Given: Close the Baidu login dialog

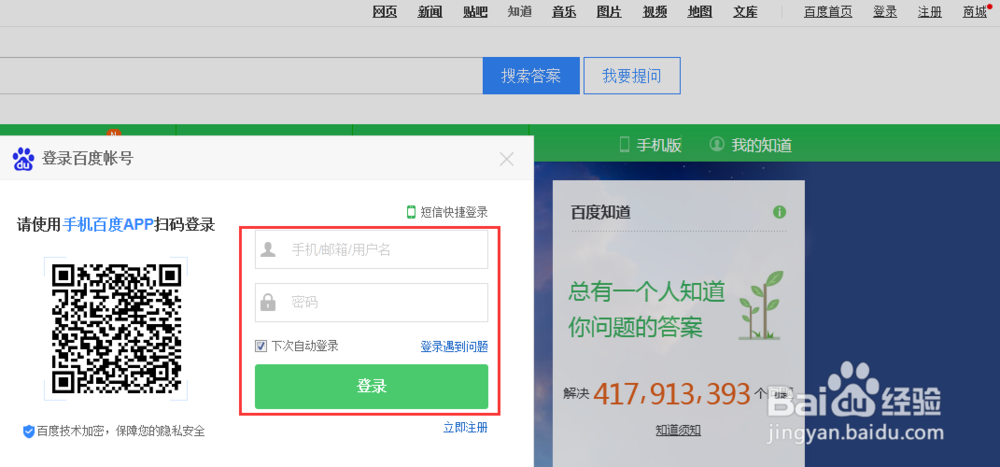Looking at the screenshot, I should click(x=506, y=159).
